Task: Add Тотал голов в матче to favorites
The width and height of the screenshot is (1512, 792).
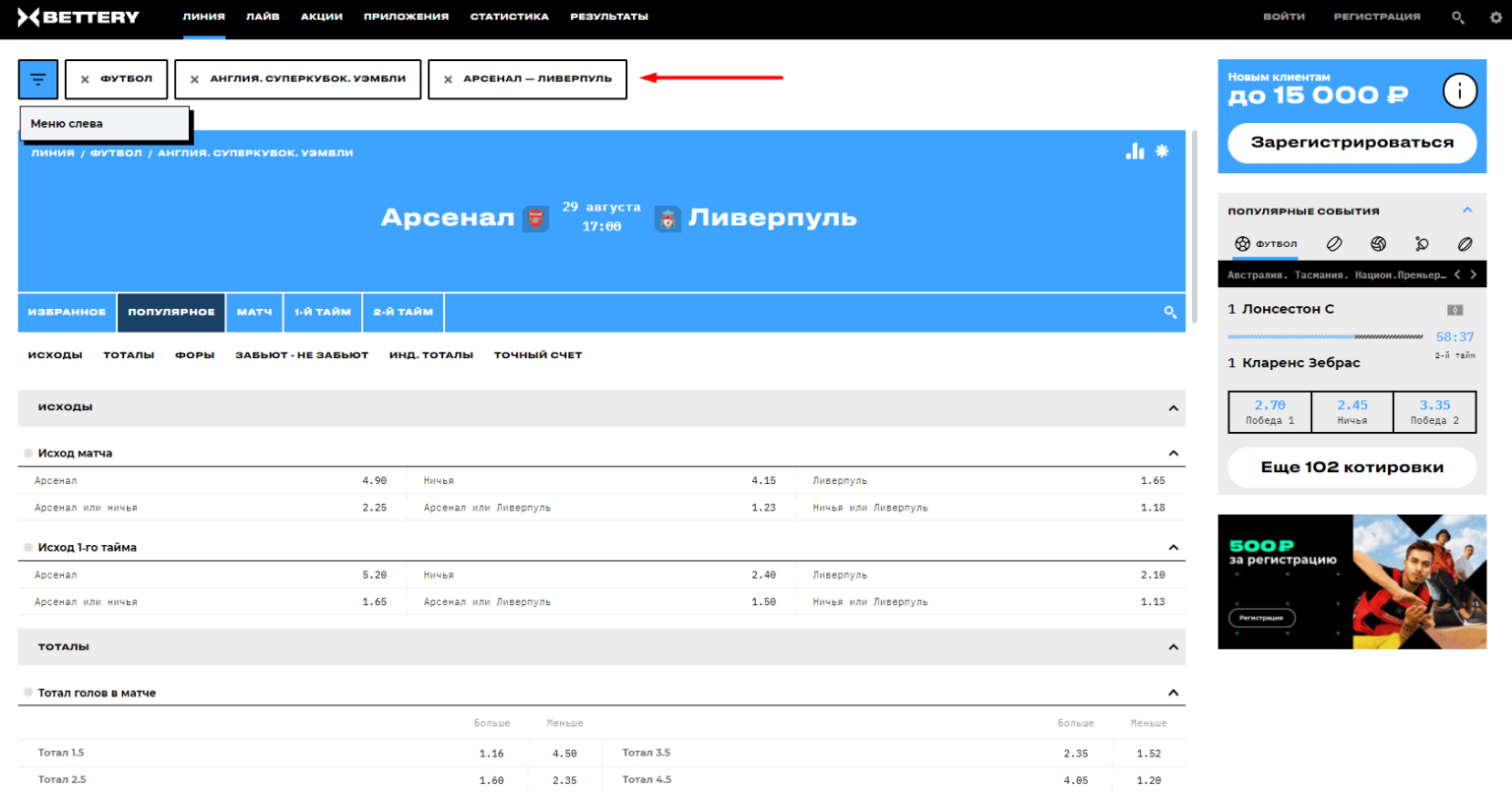Action: pos(29,693)
